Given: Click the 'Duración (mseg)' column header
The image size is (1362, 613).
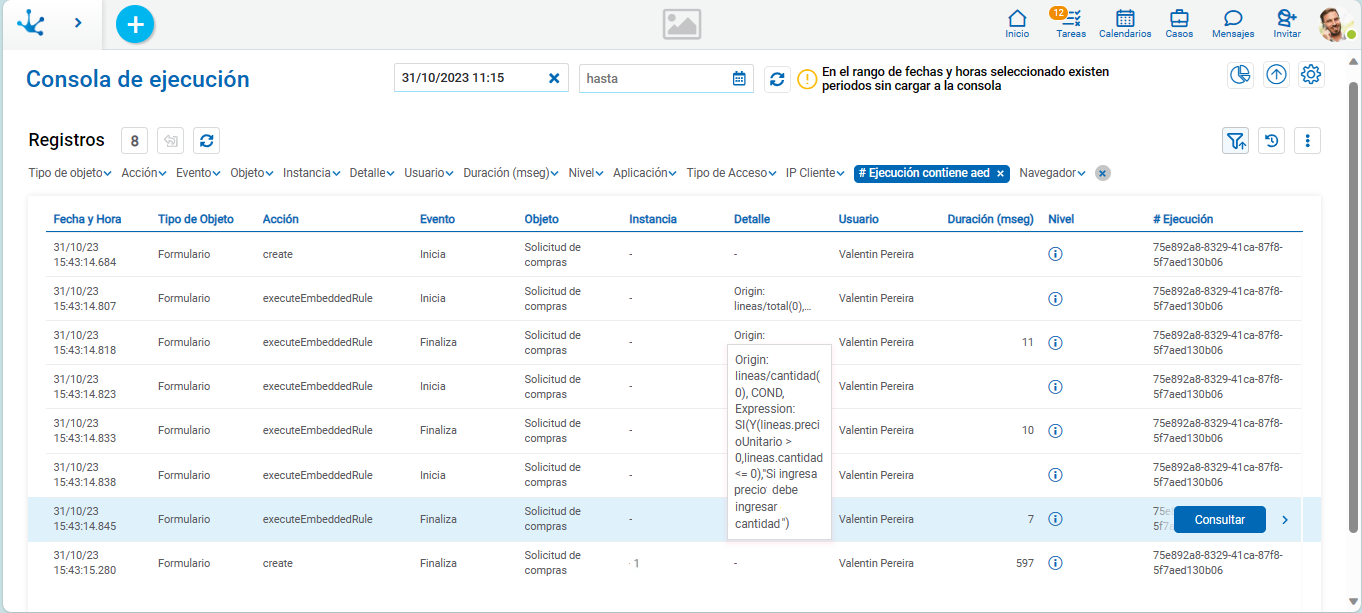Looking at the screenshot, I should click(990, 219).
